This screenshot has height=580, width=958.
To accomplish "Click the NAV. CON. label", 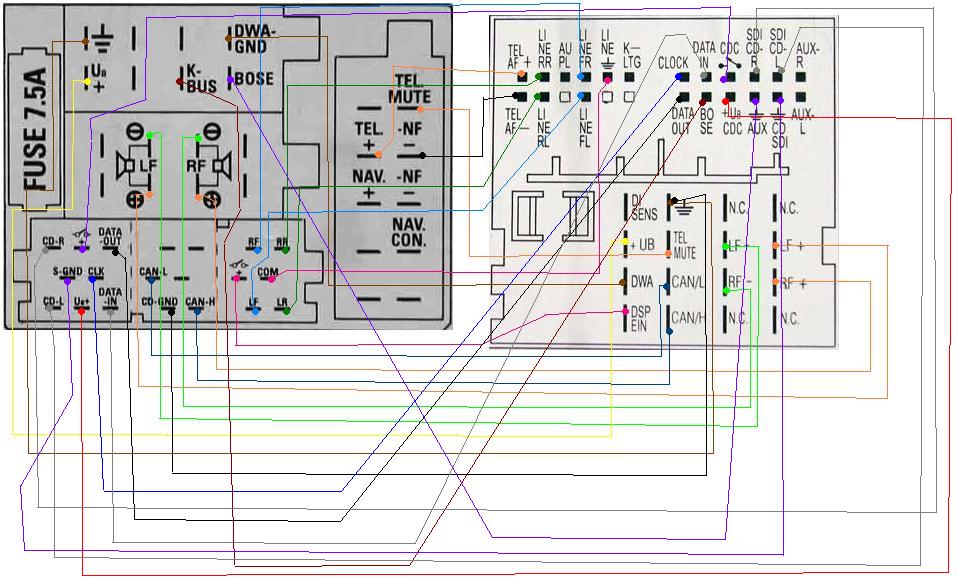I will 409,232.
